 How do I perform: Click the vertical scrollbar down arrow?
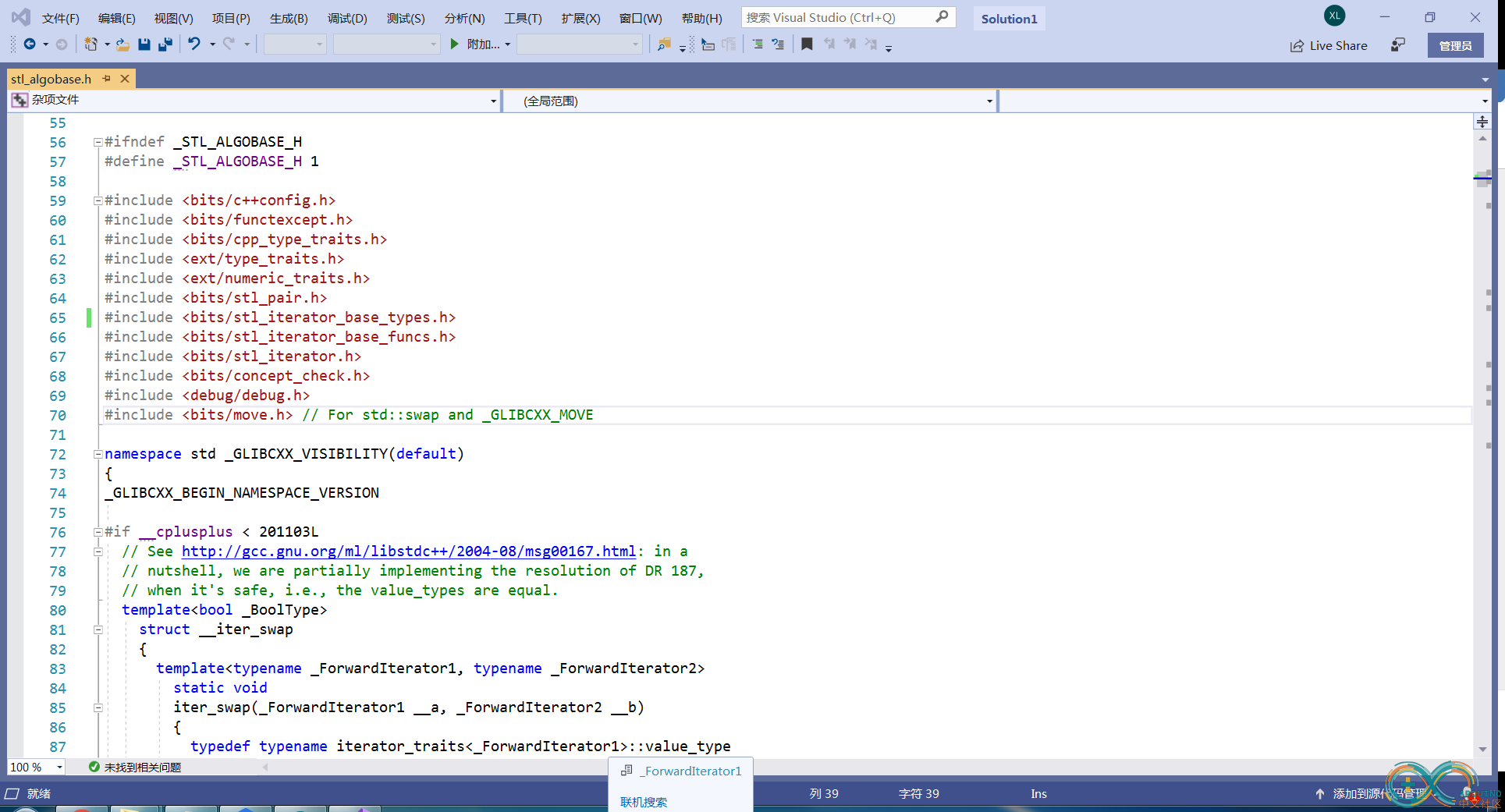click(x=1482, y=749)
